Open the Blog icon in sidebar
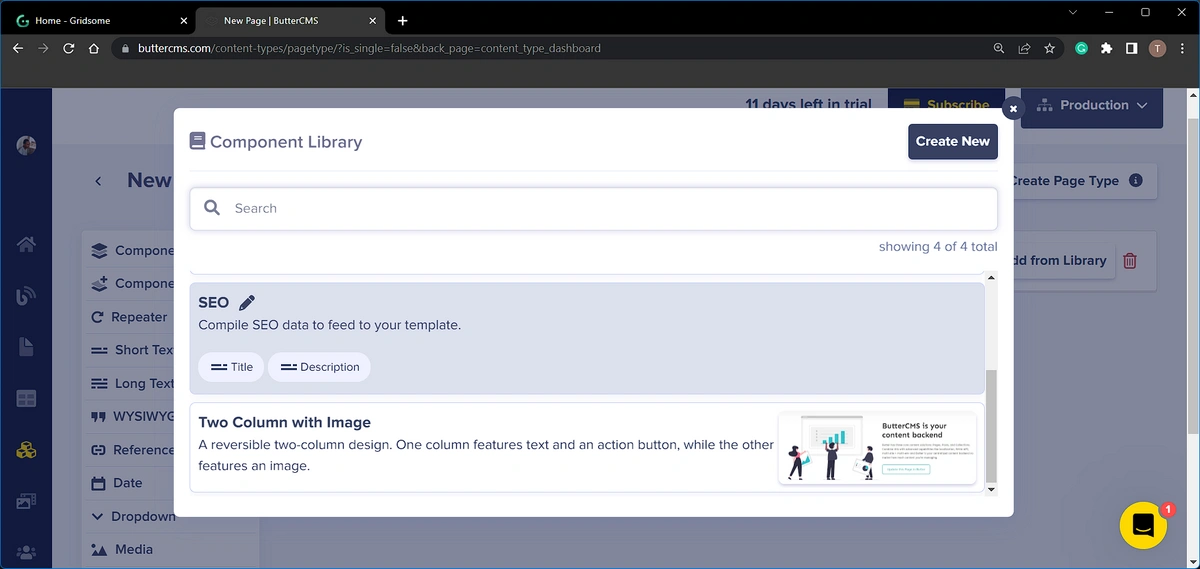This screenshot has width=1200, height=569. click(x=27, y=296)
